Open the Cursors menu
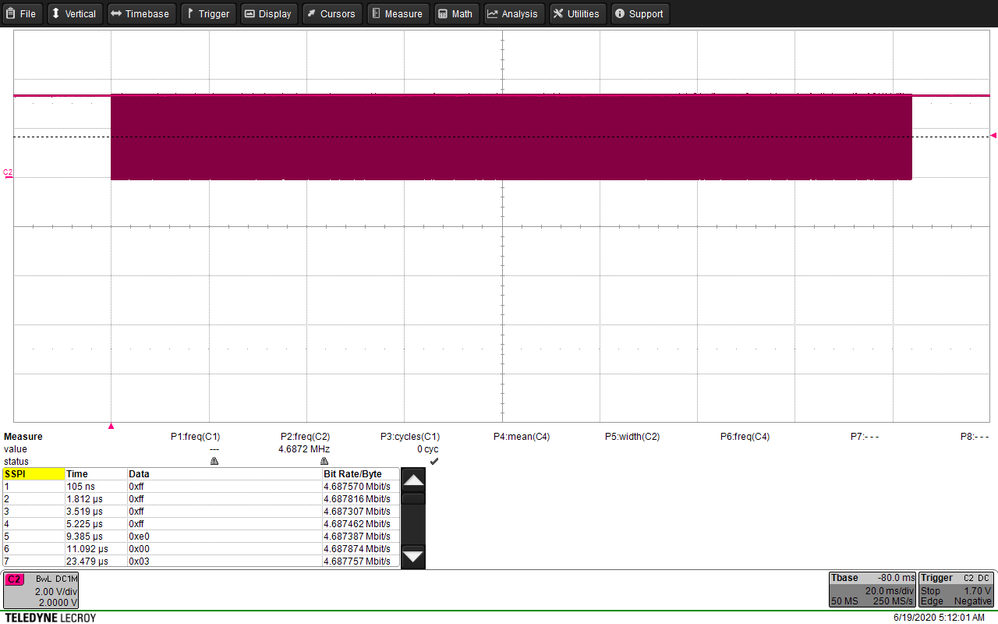The width and height of the screenshot is (998, 624). pyautogui.click(x=332, y=13)
